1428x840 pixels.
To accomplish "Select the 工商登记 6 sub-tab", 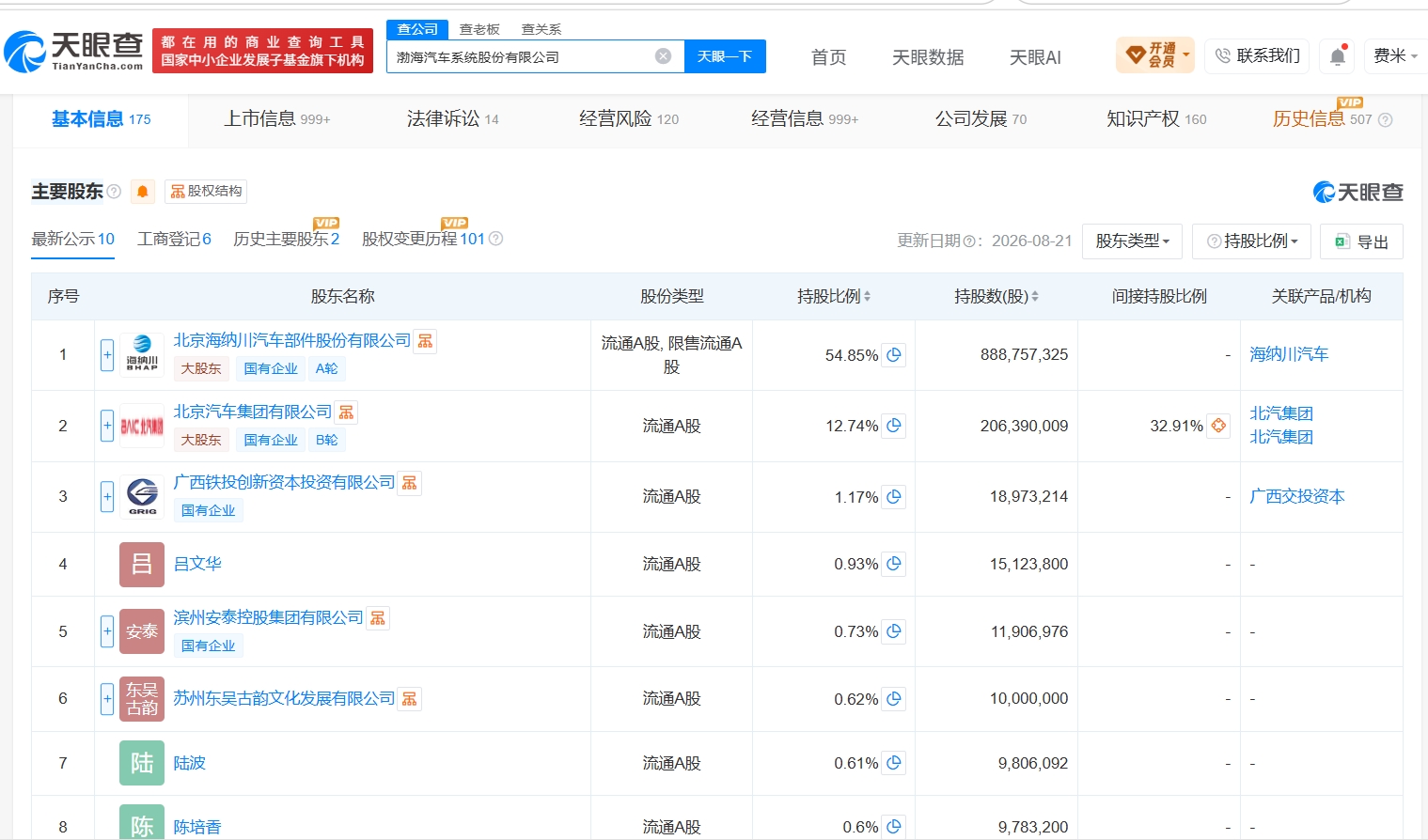I will click(x=174, y=240).
